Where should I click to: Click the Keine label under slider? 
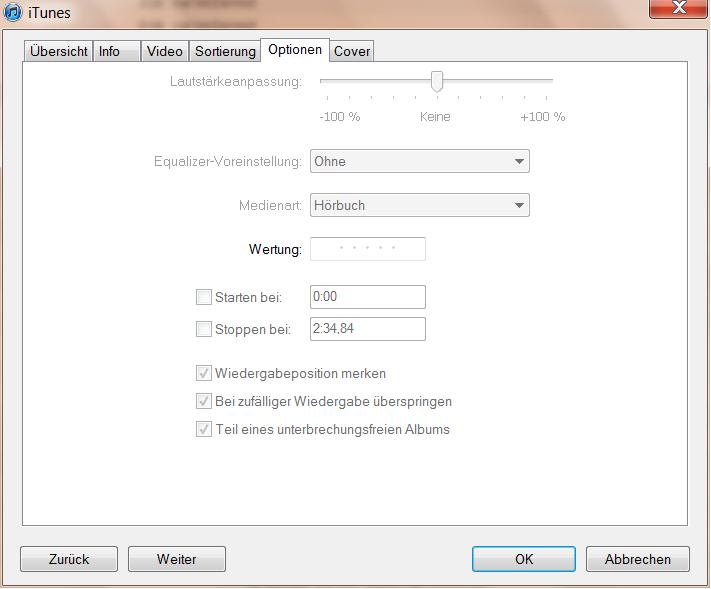pos(435,117)
